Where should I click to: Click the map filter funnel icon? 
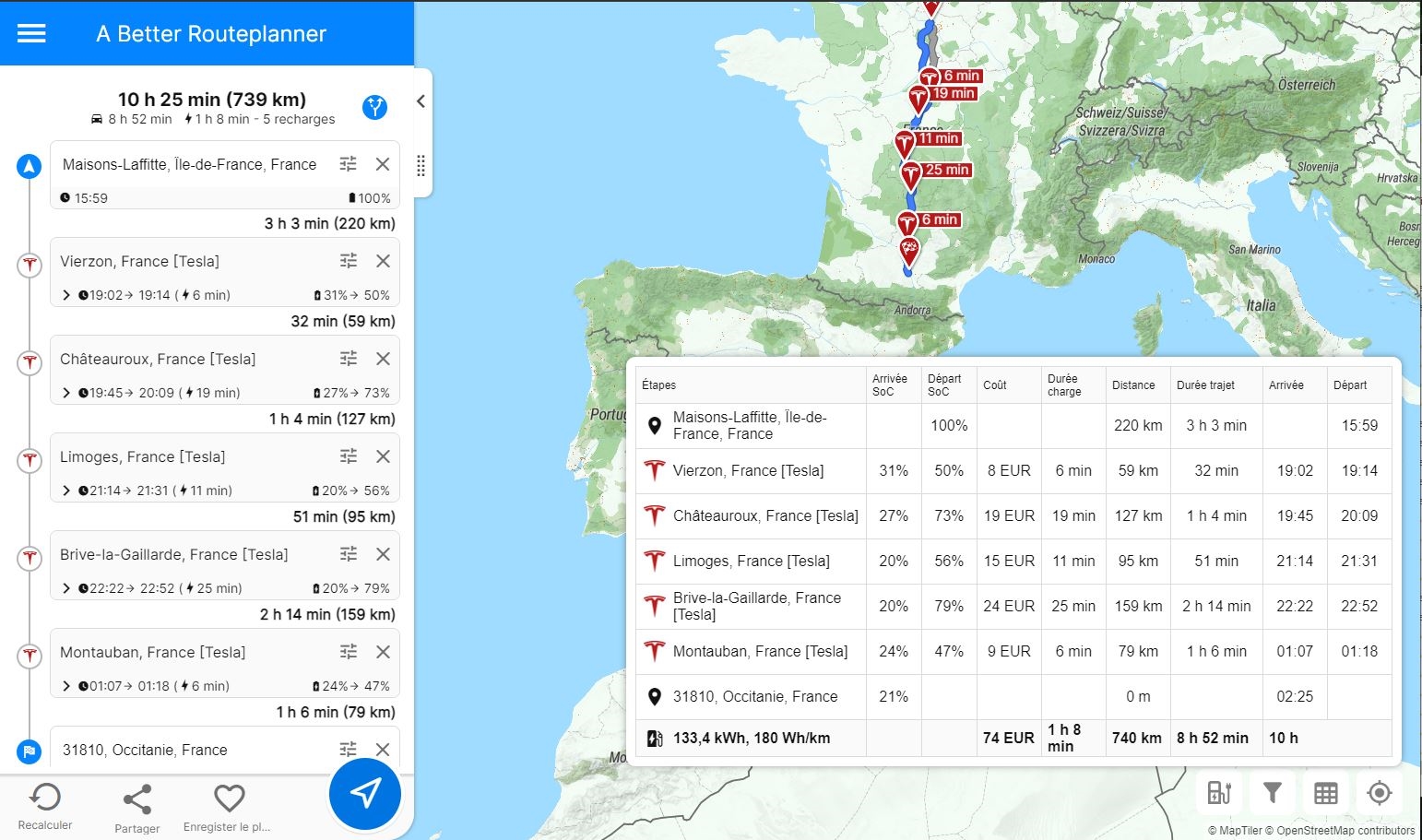click(1273, 793)
